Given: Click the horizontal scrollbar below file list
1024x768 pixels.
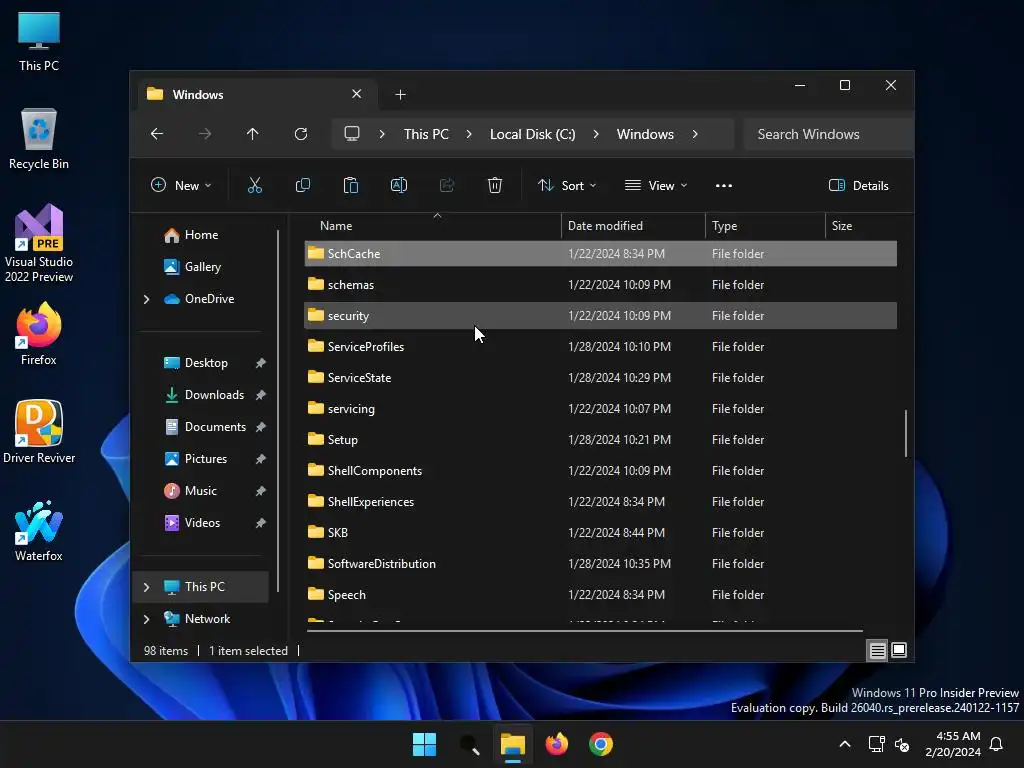Looking at the screenshot, I should click(584, 631).
